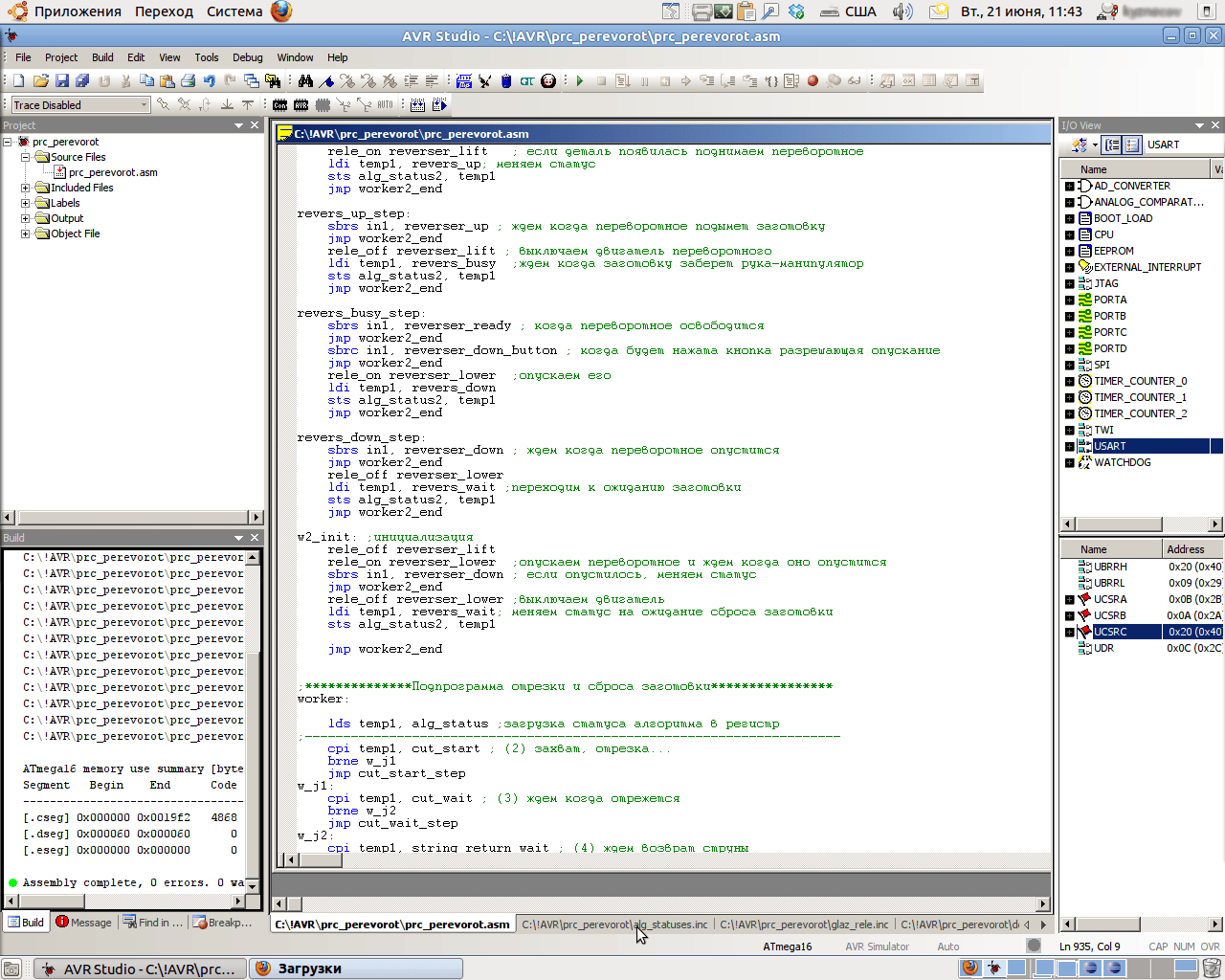Click the New File toolbar icon

18,81
